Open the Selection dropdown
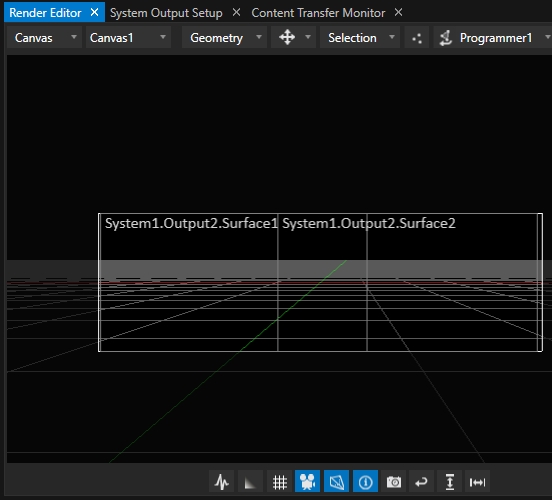Image resolution: width=552 pixels, height=500 pixels. point(360,37)
